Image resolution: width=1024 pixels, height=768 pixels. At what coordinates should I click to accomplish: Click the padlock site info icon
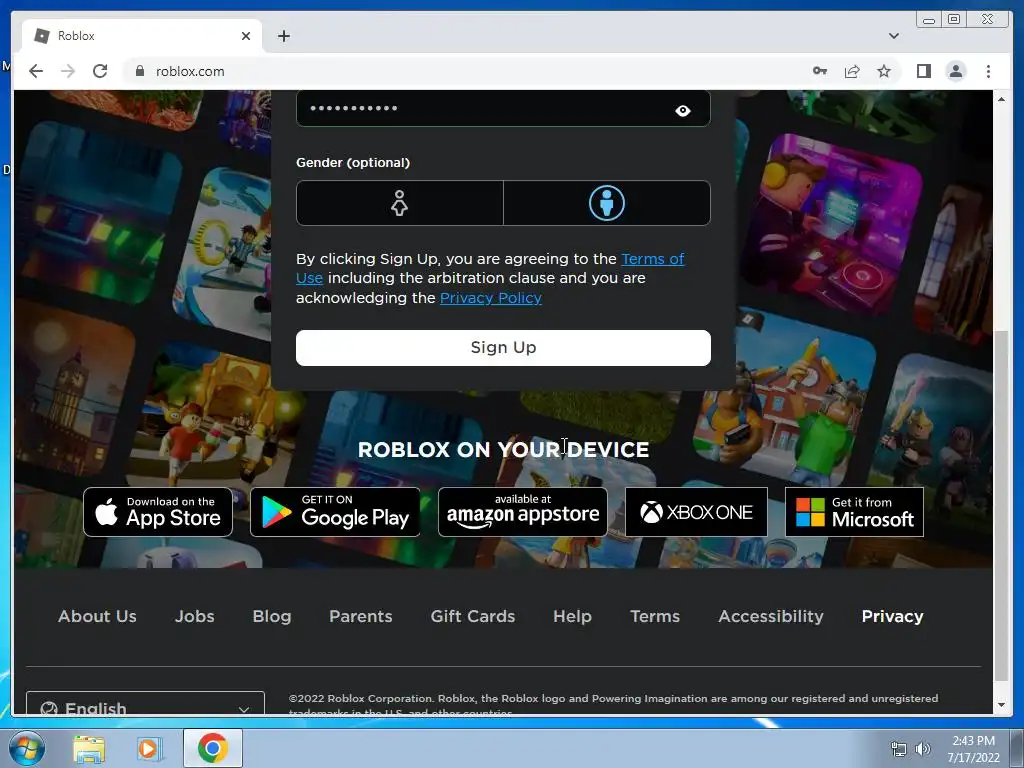coord(139,71)
